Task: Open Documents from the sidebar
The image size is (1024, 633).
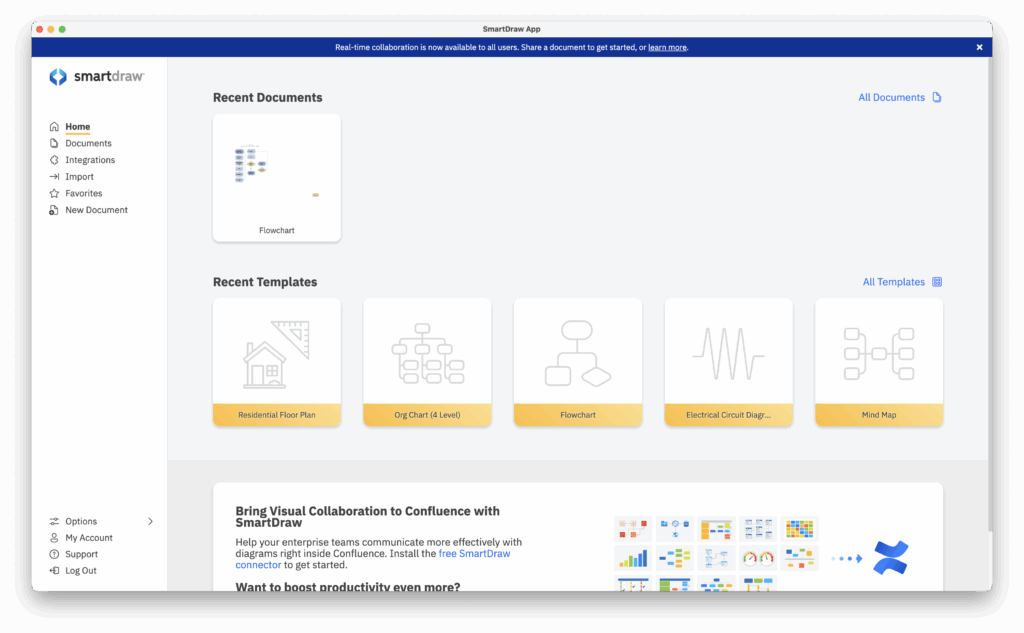Action: pyautogui.click(x=88, y=143)
